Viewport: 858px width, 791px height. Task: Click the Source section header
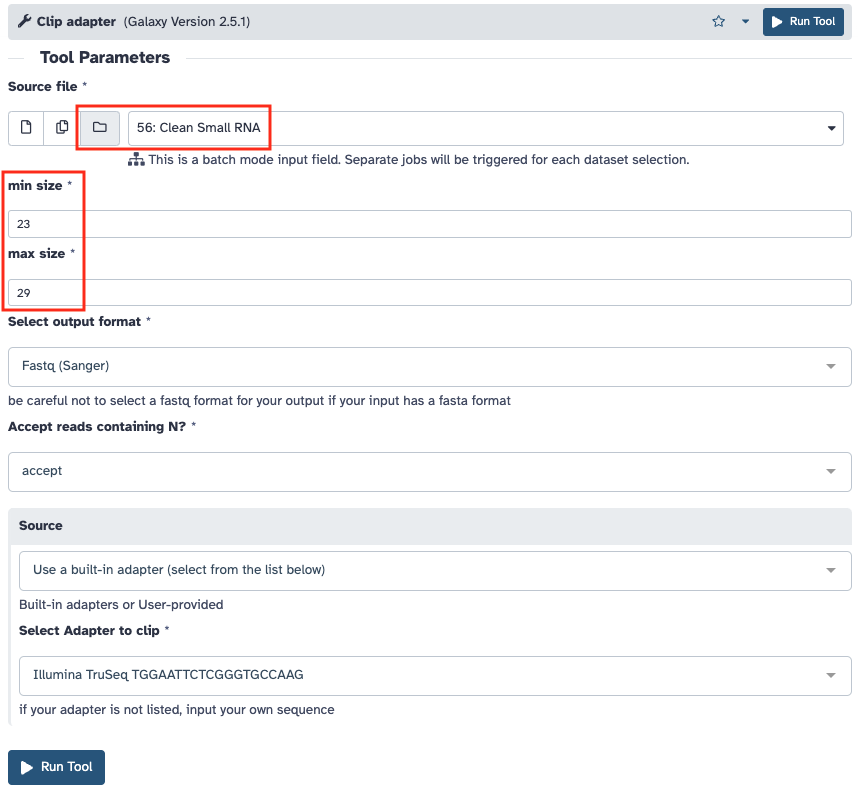click(41, 526)
